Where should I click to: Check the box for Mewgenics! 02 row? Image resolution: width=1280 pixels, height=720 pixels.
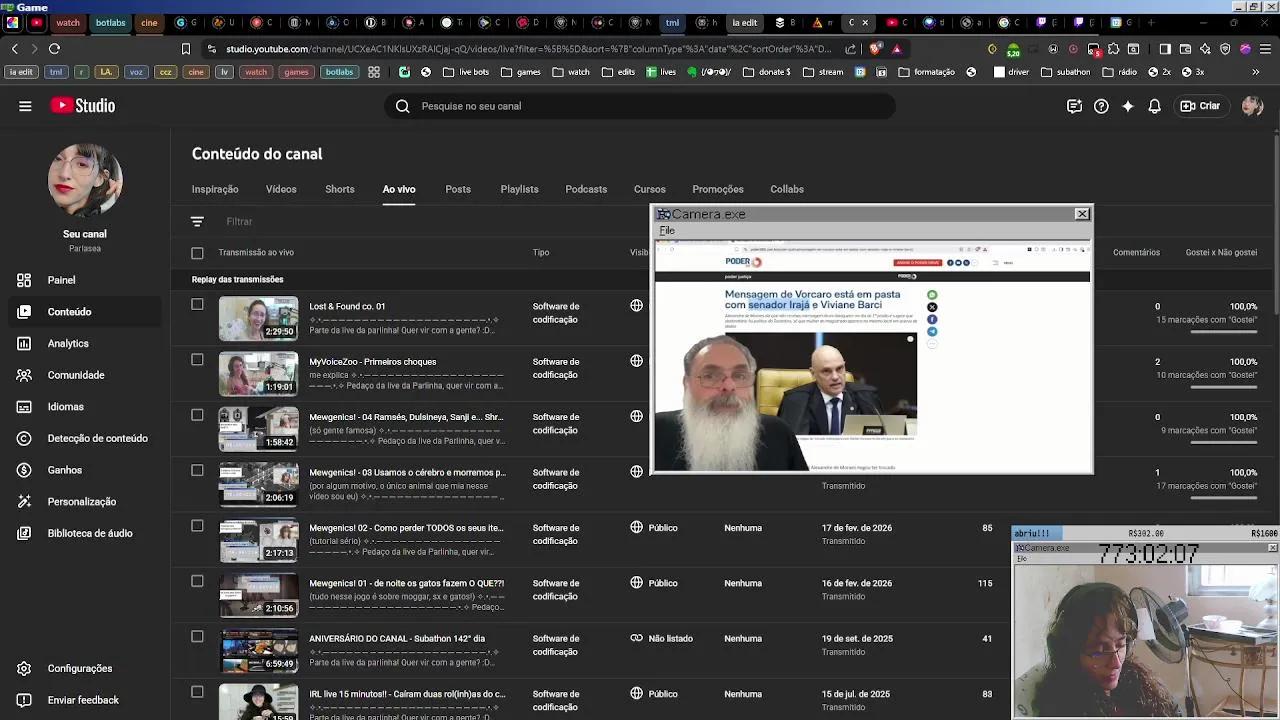(x=197, y=526)
